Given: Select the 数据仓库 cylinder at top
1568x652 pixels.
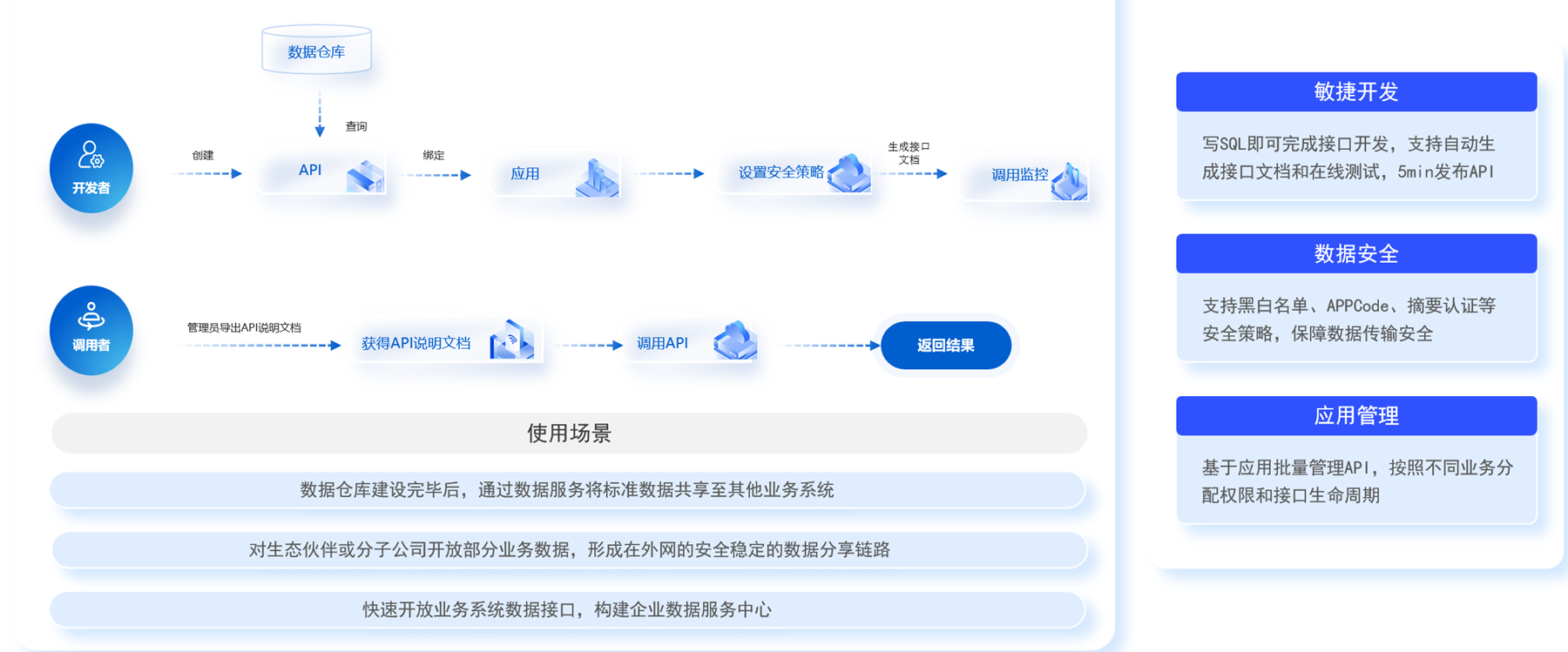Looking at the screenshot, I should [316, 50].
